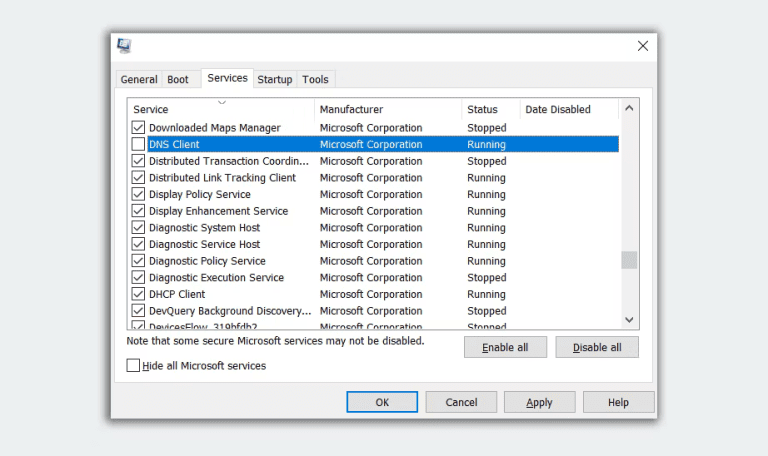Open the Boot tab
Image resolution: width=768 pixels, height=456 pixels.
click(x=178, y=79)
